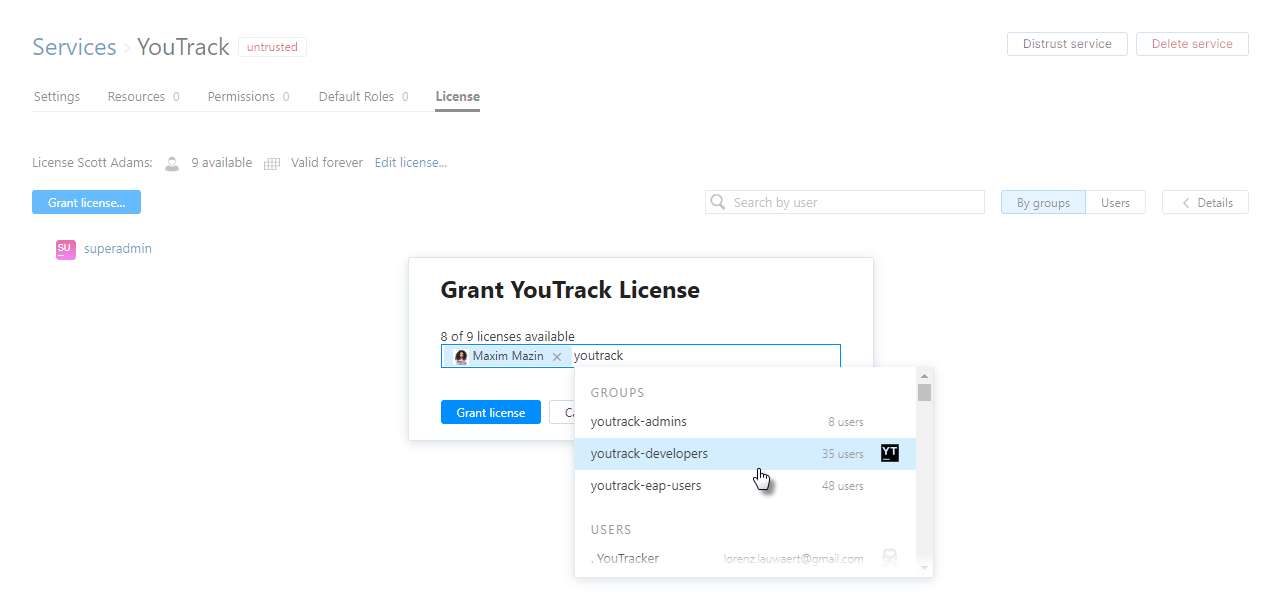Click the Grant license... button
This screenshot has width=1281, height=599.
[86, 202]
